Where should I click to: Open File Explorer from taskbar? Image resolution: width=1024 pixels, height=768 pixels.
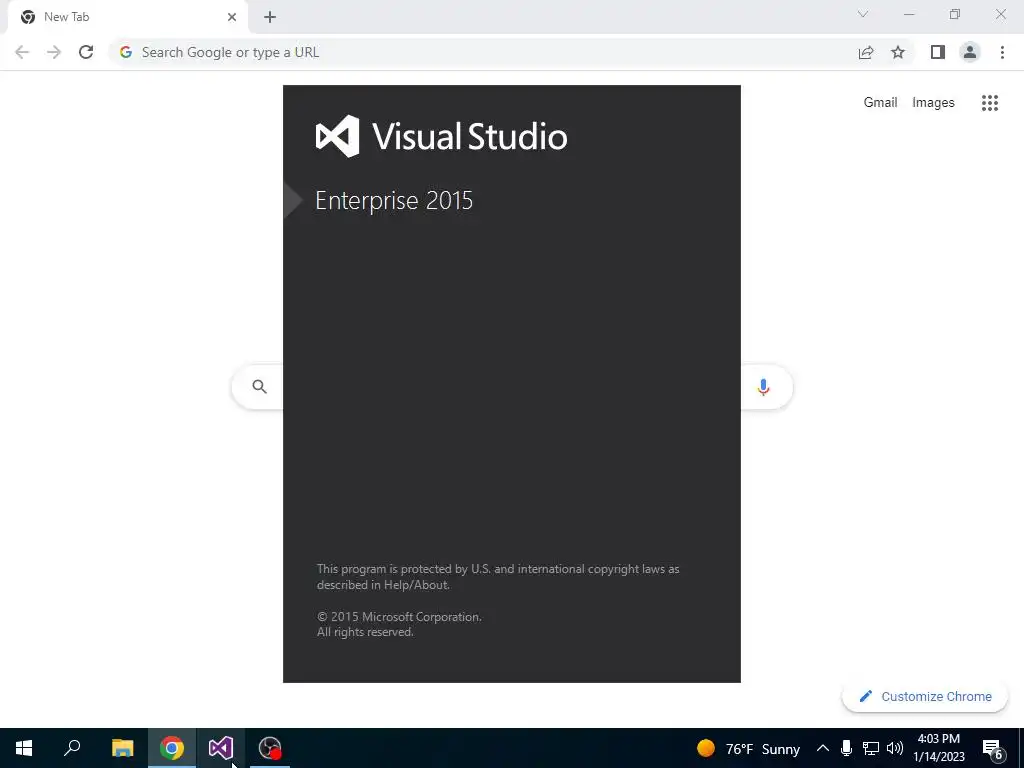click(x=122, y=748)
